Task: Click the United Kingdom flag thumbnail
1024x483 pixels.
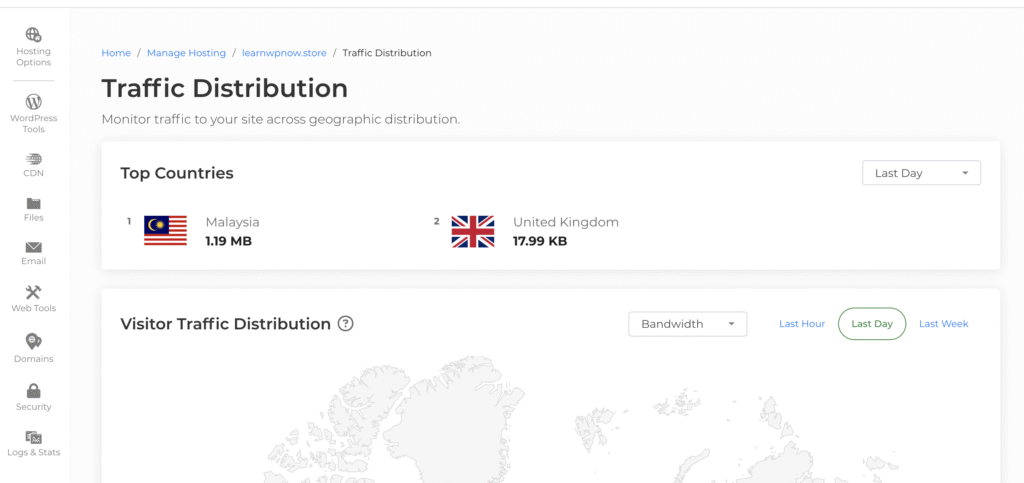Action: click(473, 231)
